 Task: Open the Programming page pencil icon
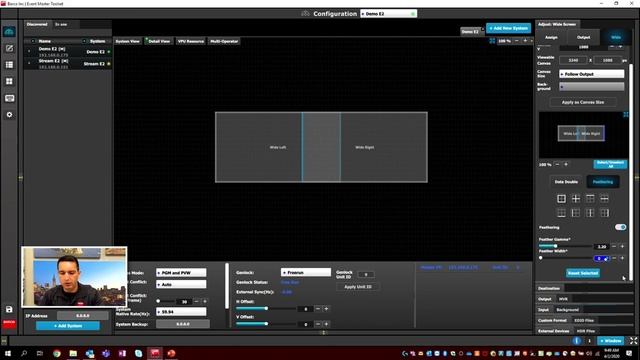[9, 49]
